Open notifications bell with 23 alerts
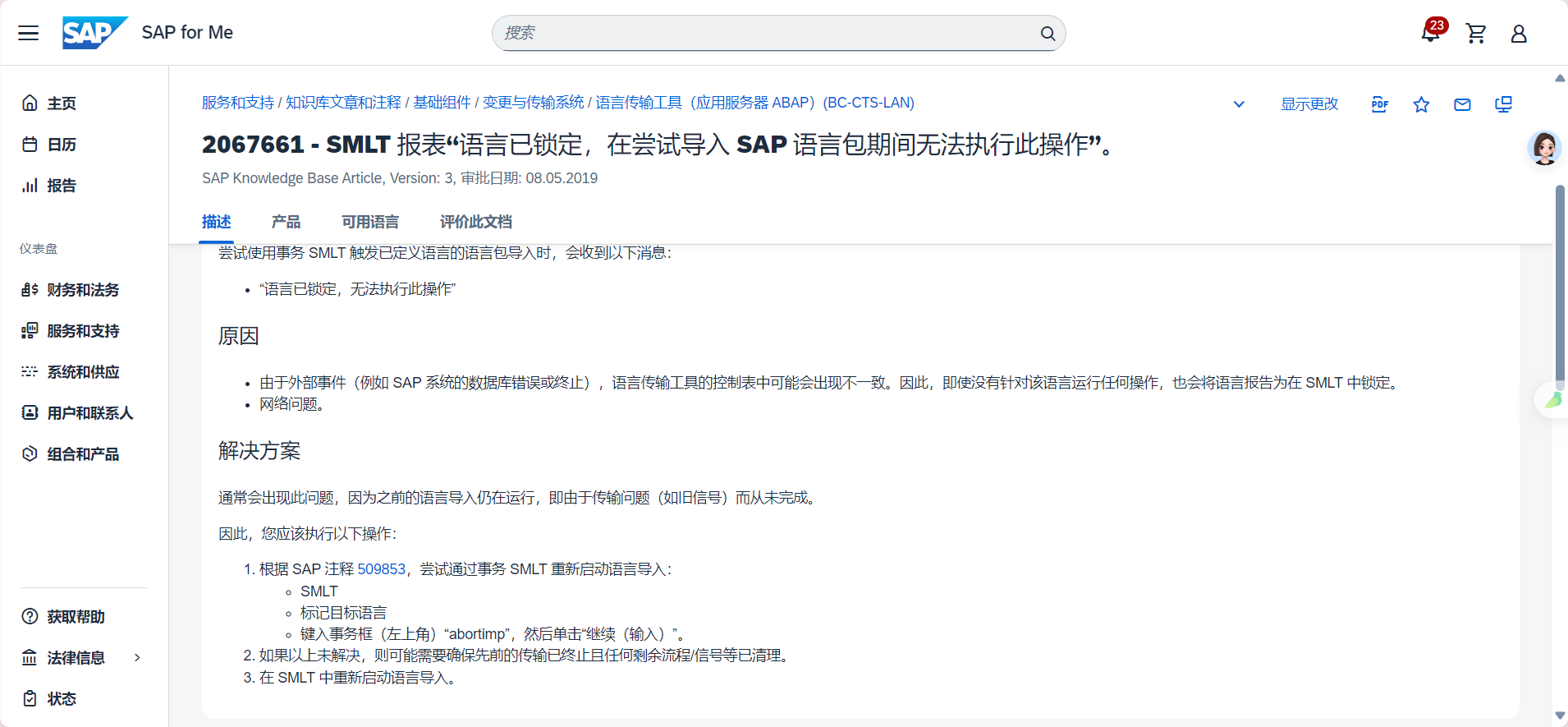1568x727 pixels. click(1432, 32)
